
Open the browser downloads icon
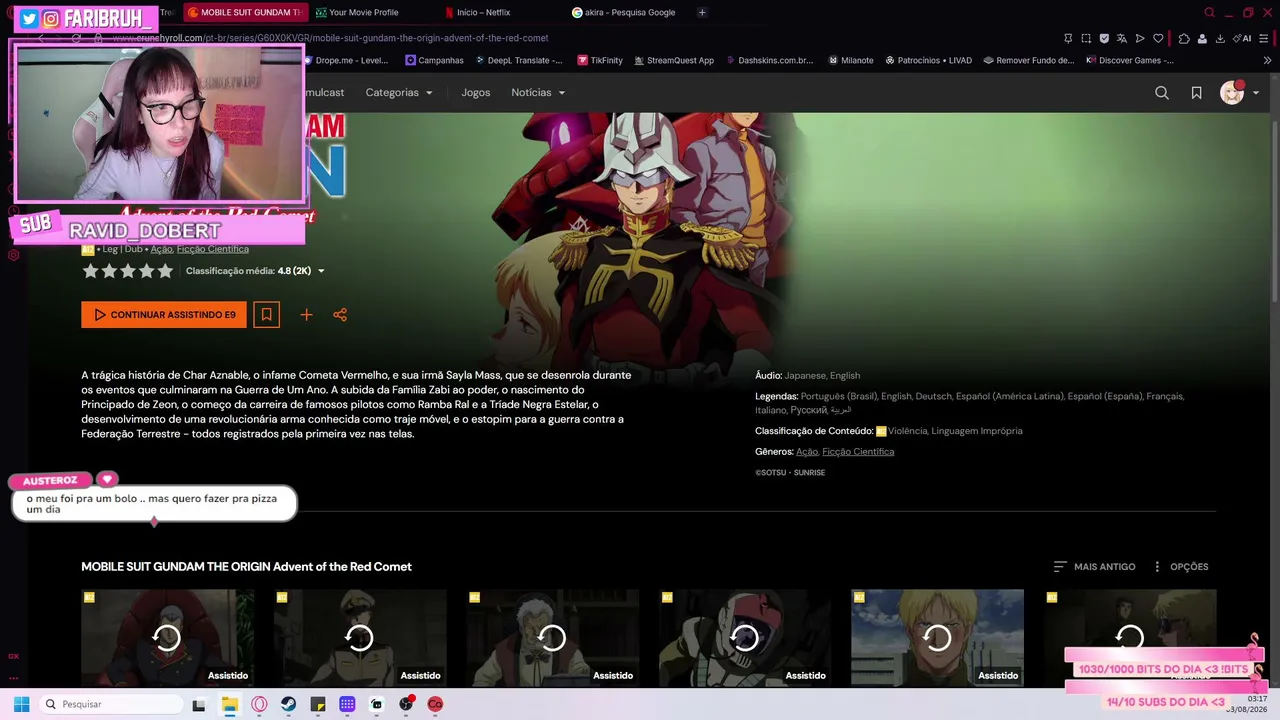1220,38
